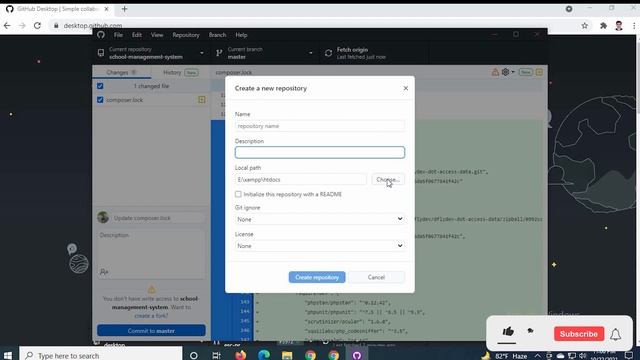
Task: Click the notification bell icon
Action: pyautogui.click(x=616, y=334)
